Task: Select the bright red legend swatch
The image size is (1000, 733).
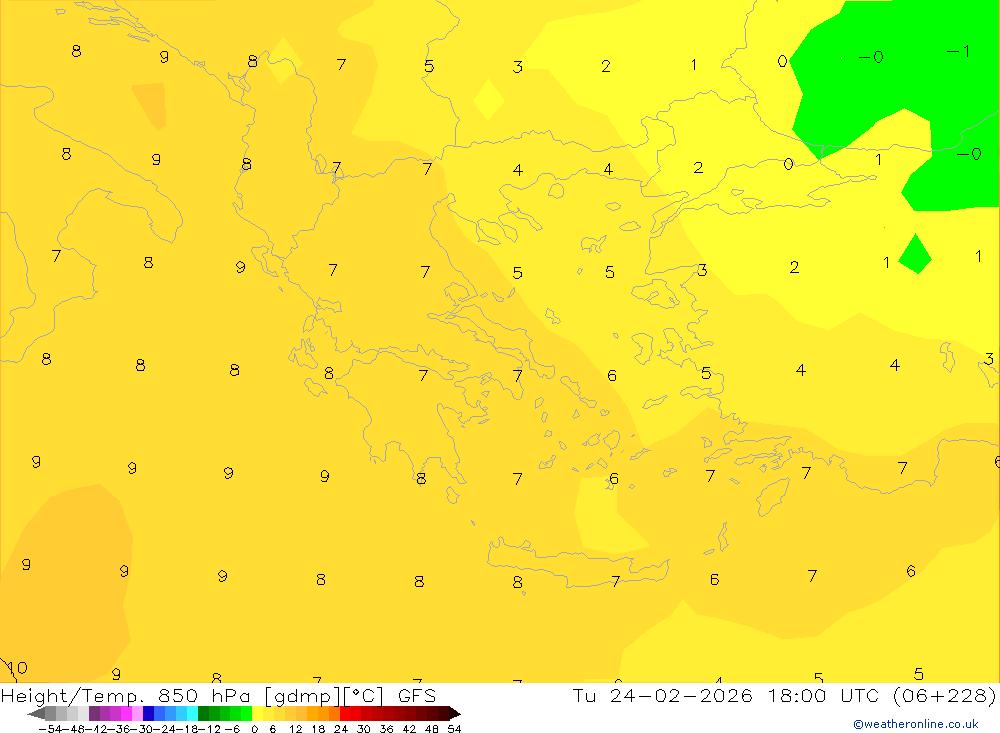Action: point(345,714)
